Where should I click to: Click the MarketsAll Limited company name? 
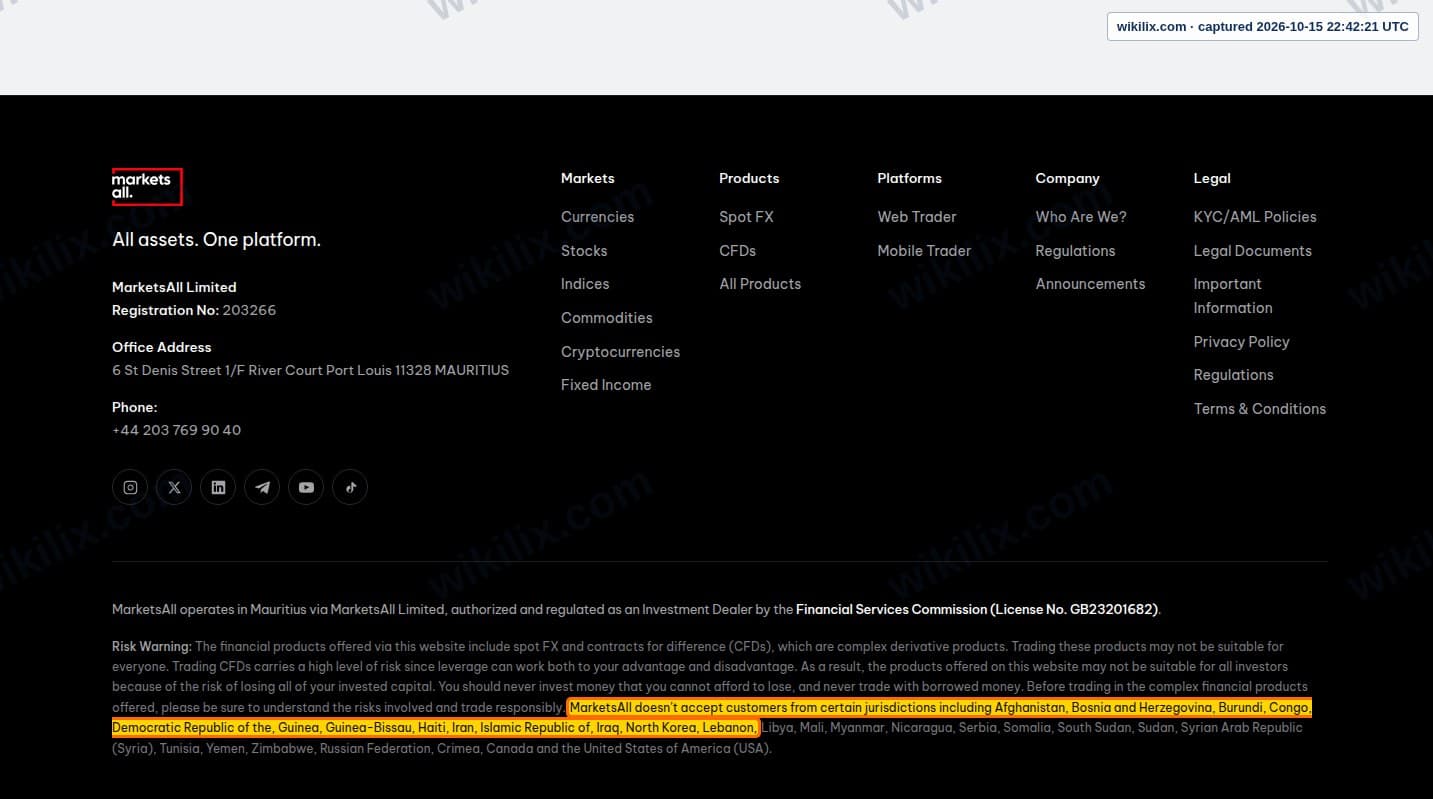click(x=174, y=287)
